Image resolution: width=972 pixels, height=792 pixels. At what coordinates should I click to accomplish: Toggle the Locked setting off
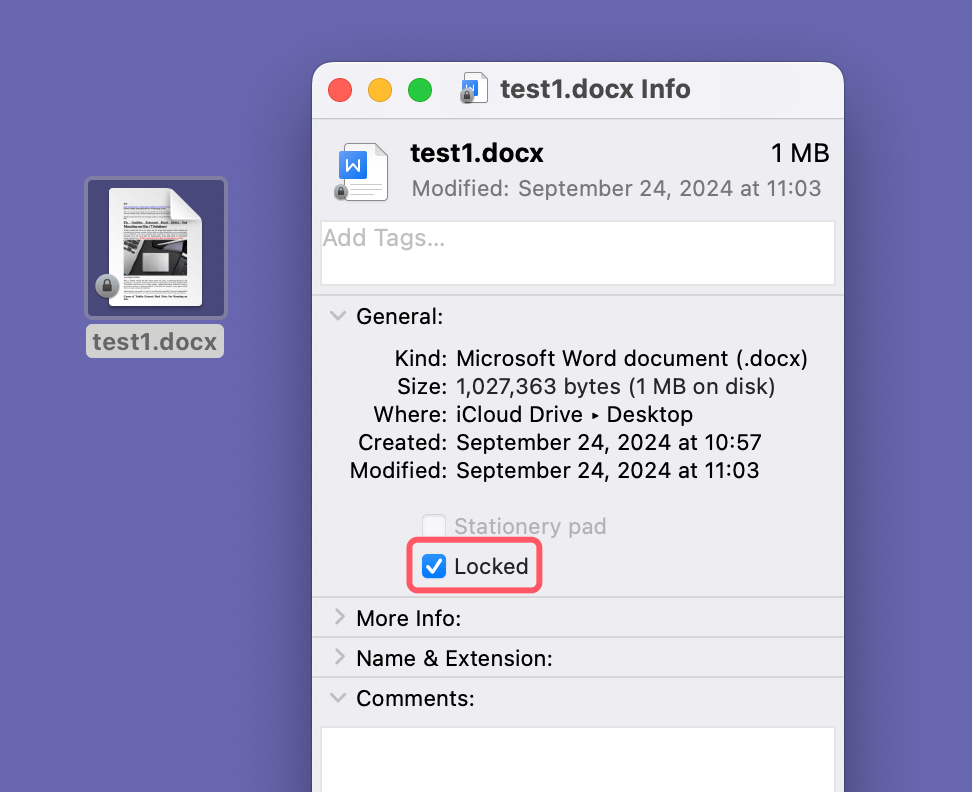point(432,566)
